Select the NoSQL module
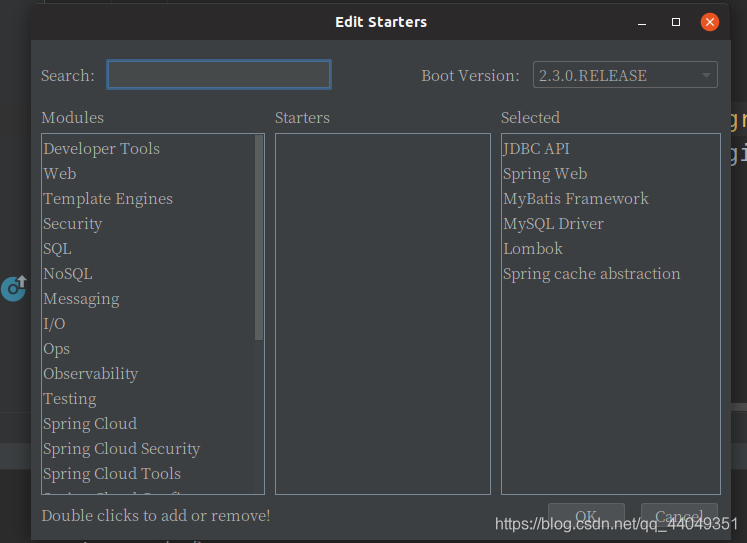The width and height of the screenshot is (747, 543). [68, 274]
